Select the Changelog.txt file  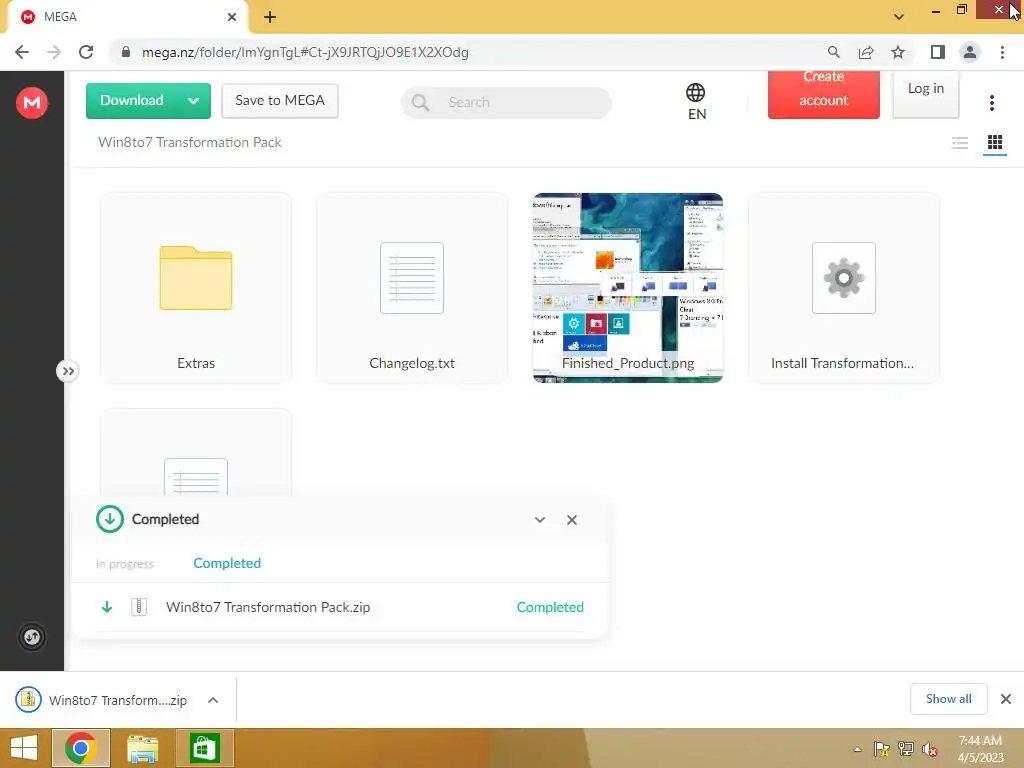point(412,287)
